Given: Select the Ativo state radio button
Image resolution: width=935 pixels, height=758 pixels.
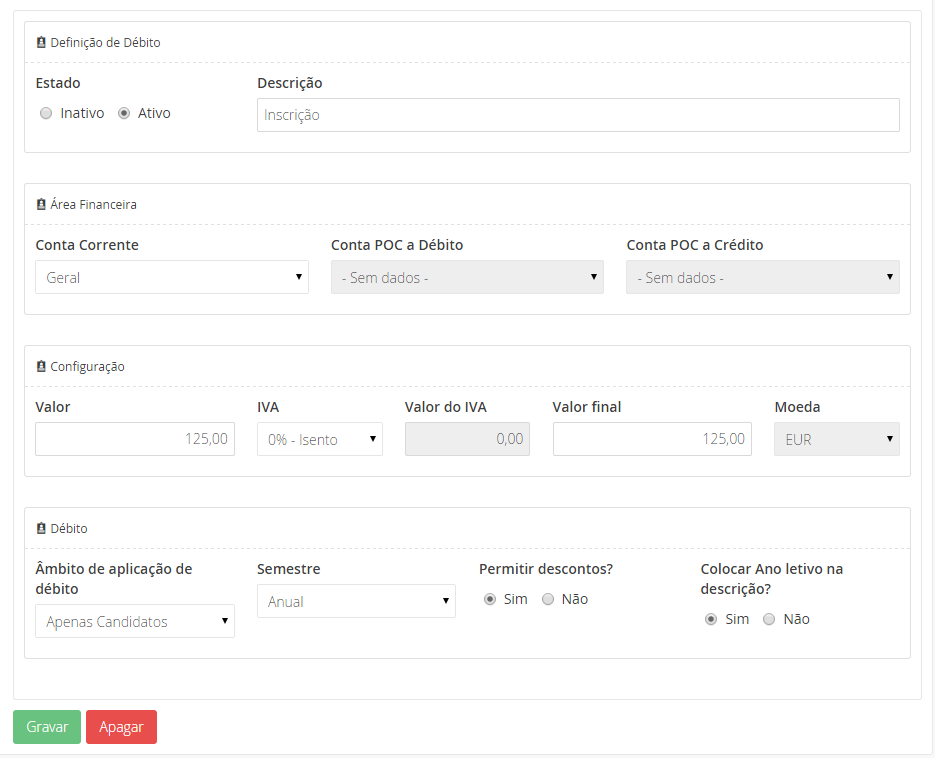Looking at the screenshot, I should pos(124,114).
